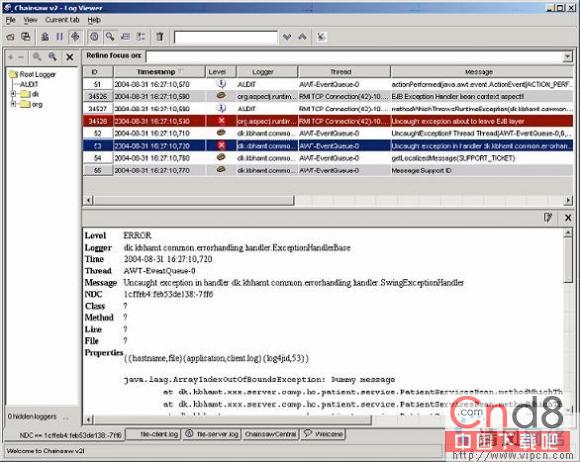580x462 pixels.
Task: Expand the dk logger tree node
Action: coord(13,94)
